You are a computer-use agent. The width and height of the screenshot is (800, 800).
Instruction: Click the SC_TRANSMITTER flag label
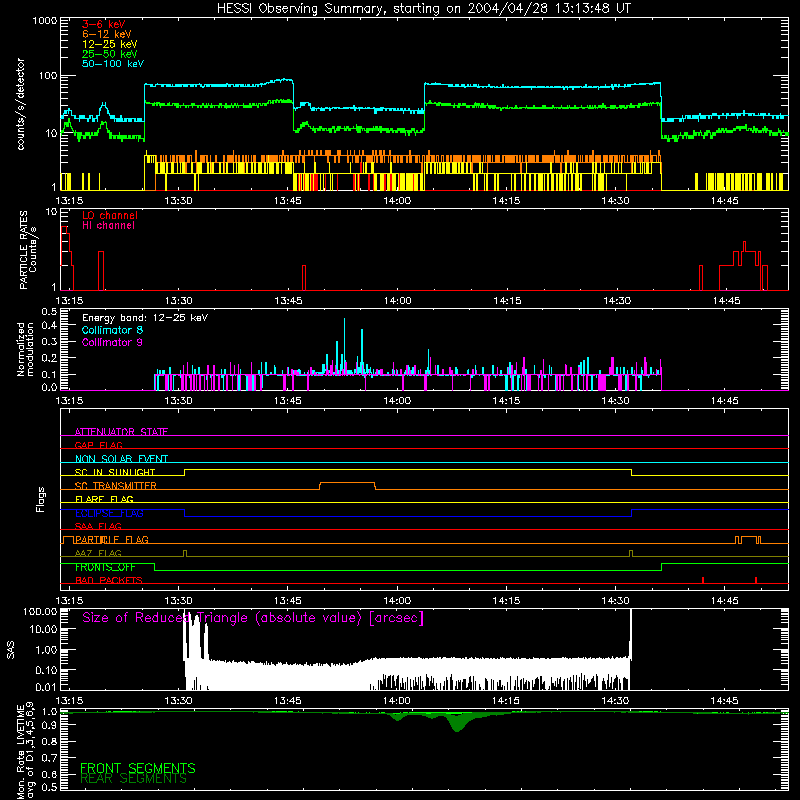click(x=116, y=486)
